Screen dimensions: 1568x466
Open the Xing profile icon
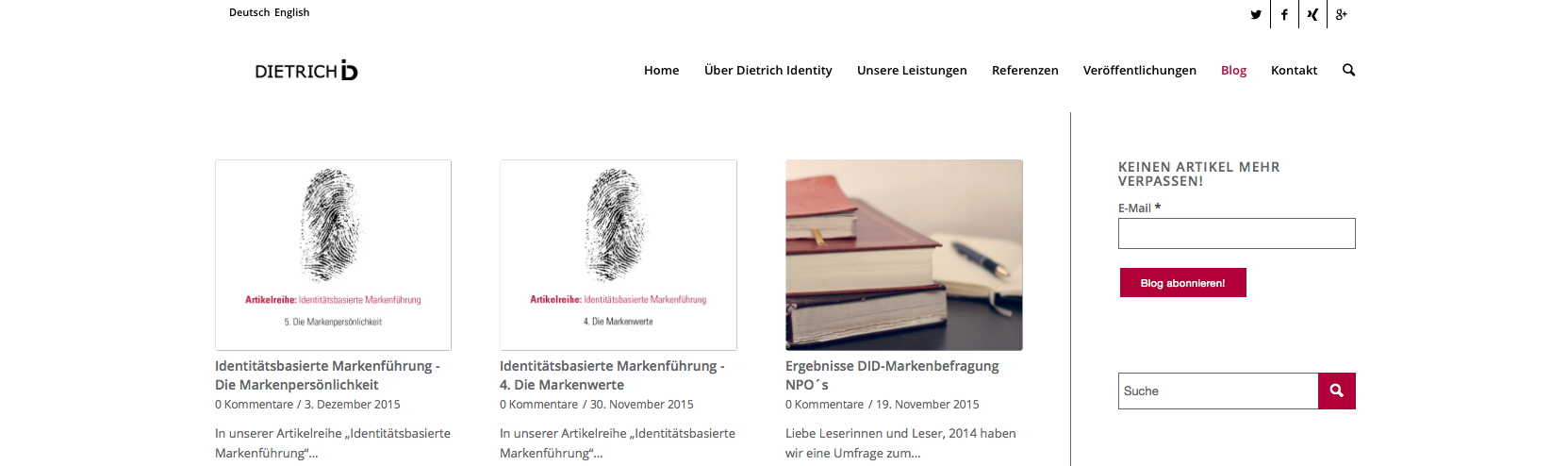tap(1312, 14)
